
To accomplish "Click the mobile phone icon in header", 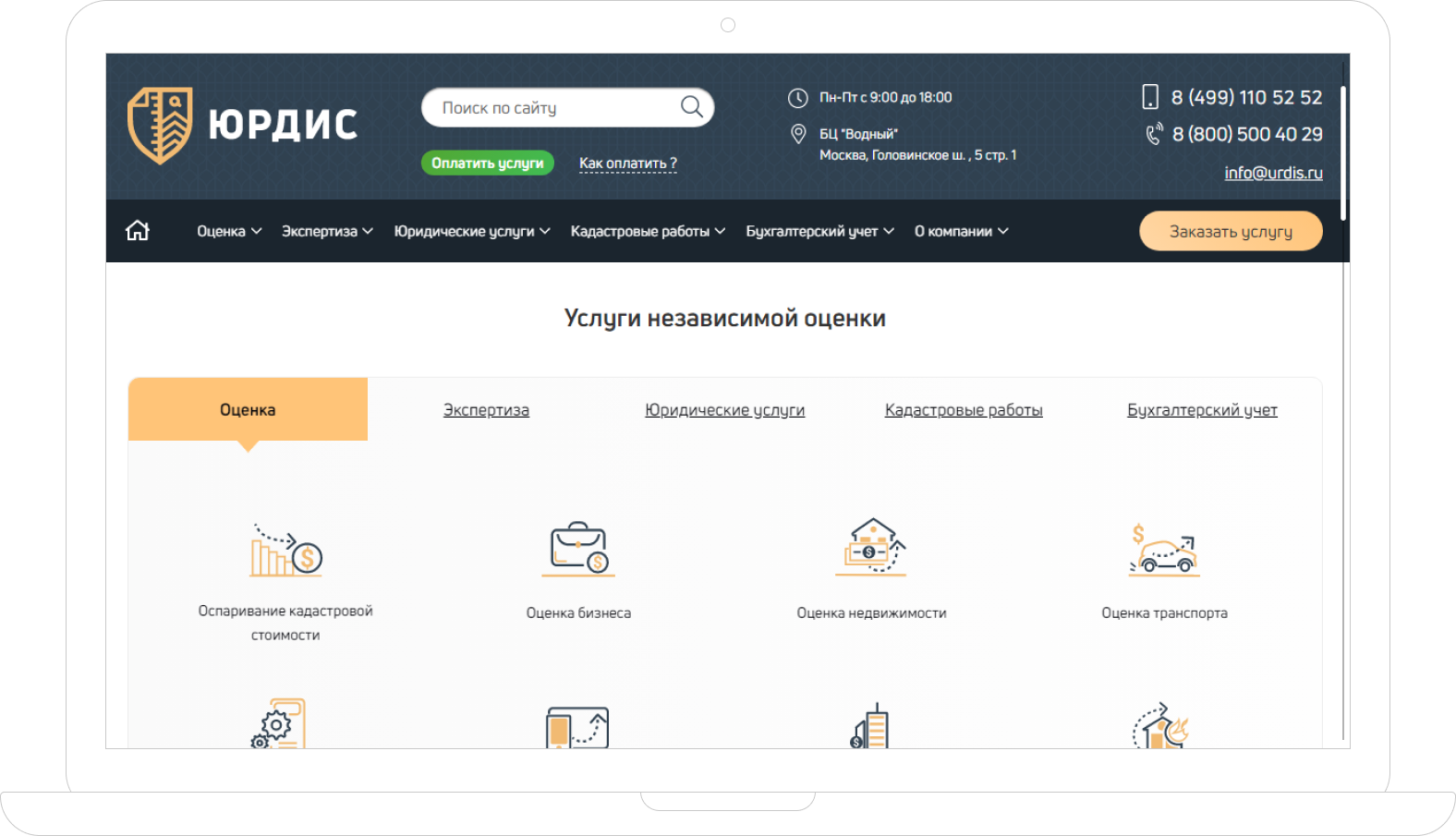I will coord(1150,97).
